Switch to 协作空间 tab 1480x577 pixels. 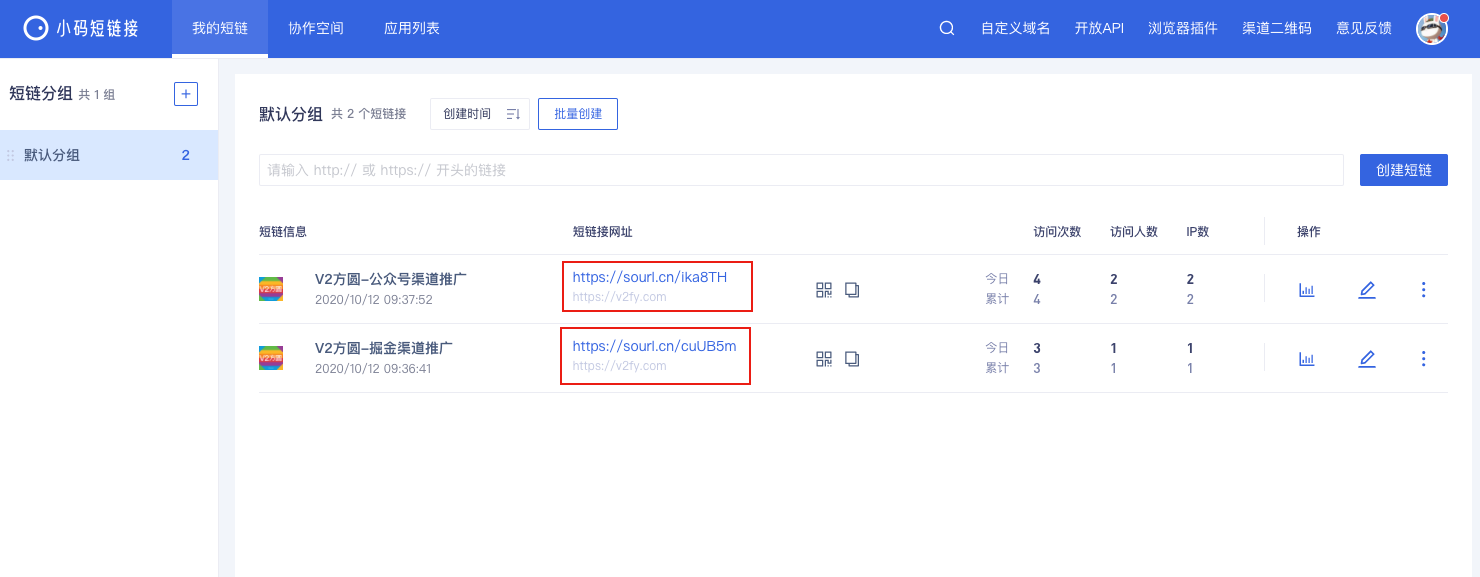(x=316, y=28)
